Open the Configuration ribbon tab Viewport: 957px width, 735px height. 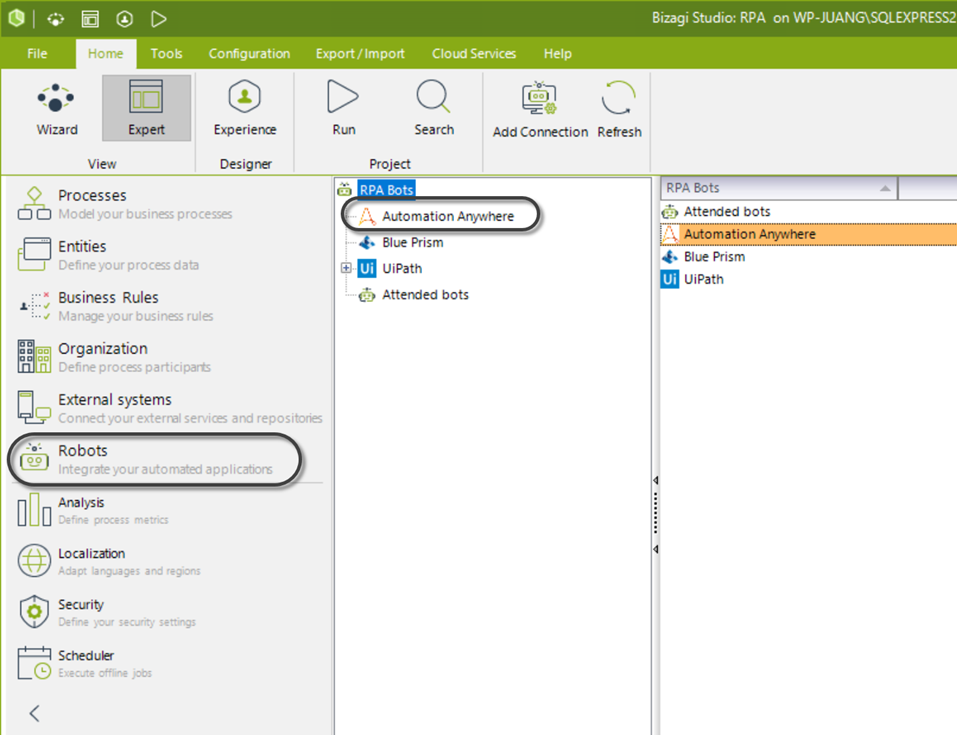pos(249,54)
